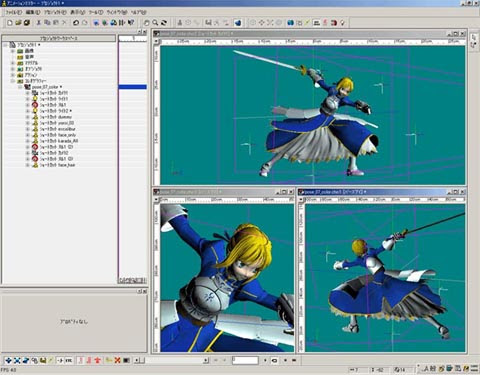Click the New document toolbar icon
The width and height of the screenshot is (480, 375).
pos(10,23)
